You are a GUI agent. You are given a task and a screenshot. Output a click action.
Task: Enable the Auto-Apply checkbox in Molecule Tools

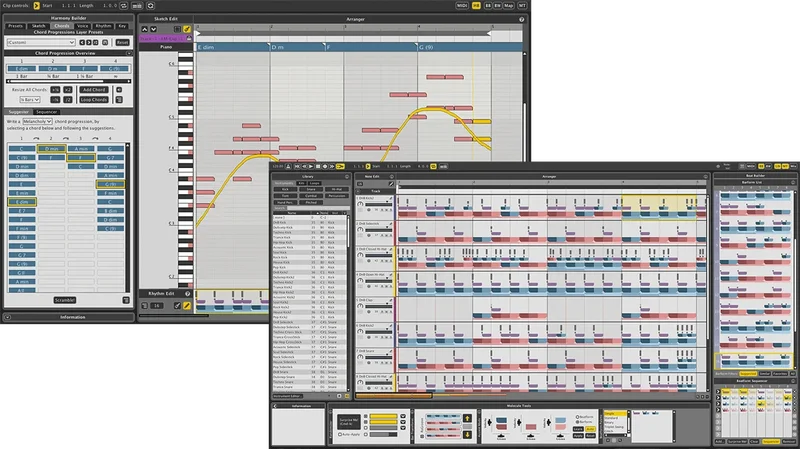tap(340, 434)
